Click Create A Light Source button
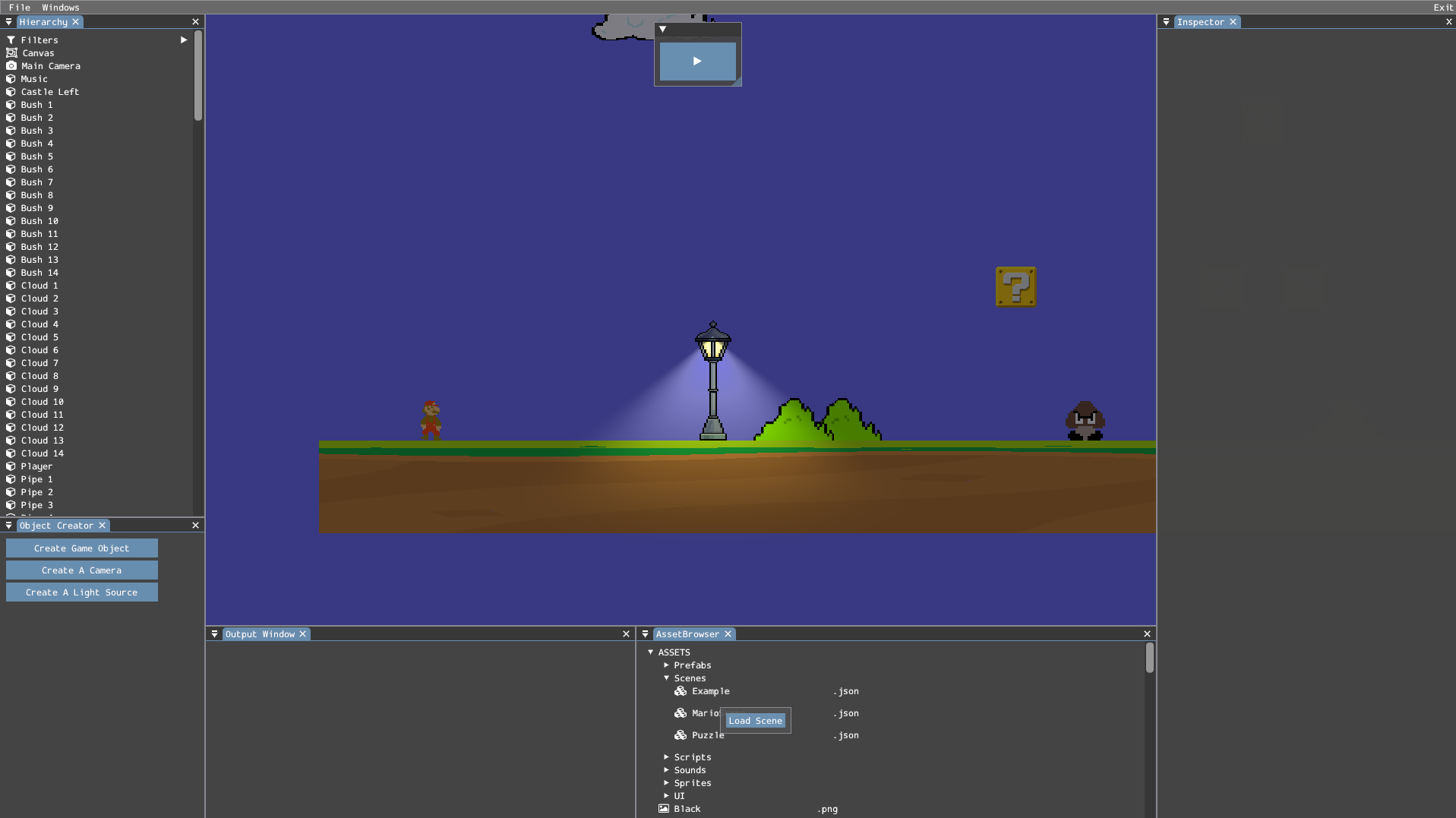Image resolution: width=1456 pixels, height=818 pixels. tap(82, 592)
